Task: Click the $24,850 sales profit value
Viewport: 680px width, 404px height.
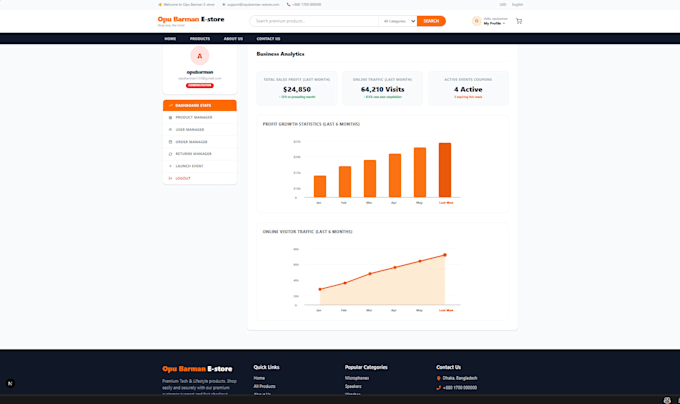Action: [x=297, y=89]
